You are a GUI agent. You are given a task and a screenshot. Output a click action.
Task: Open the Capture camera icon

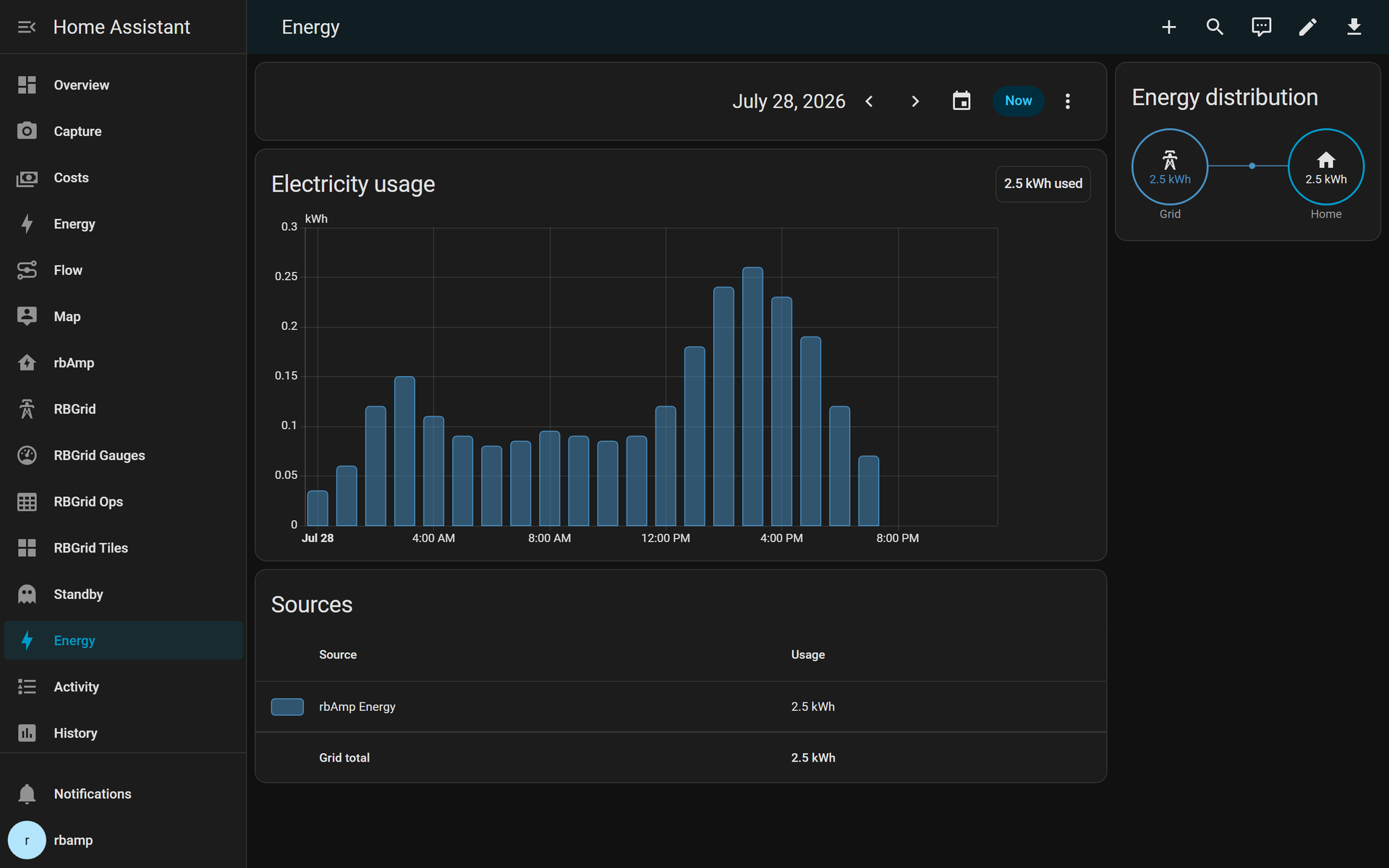pyautogui.click(x=27, y=131)
